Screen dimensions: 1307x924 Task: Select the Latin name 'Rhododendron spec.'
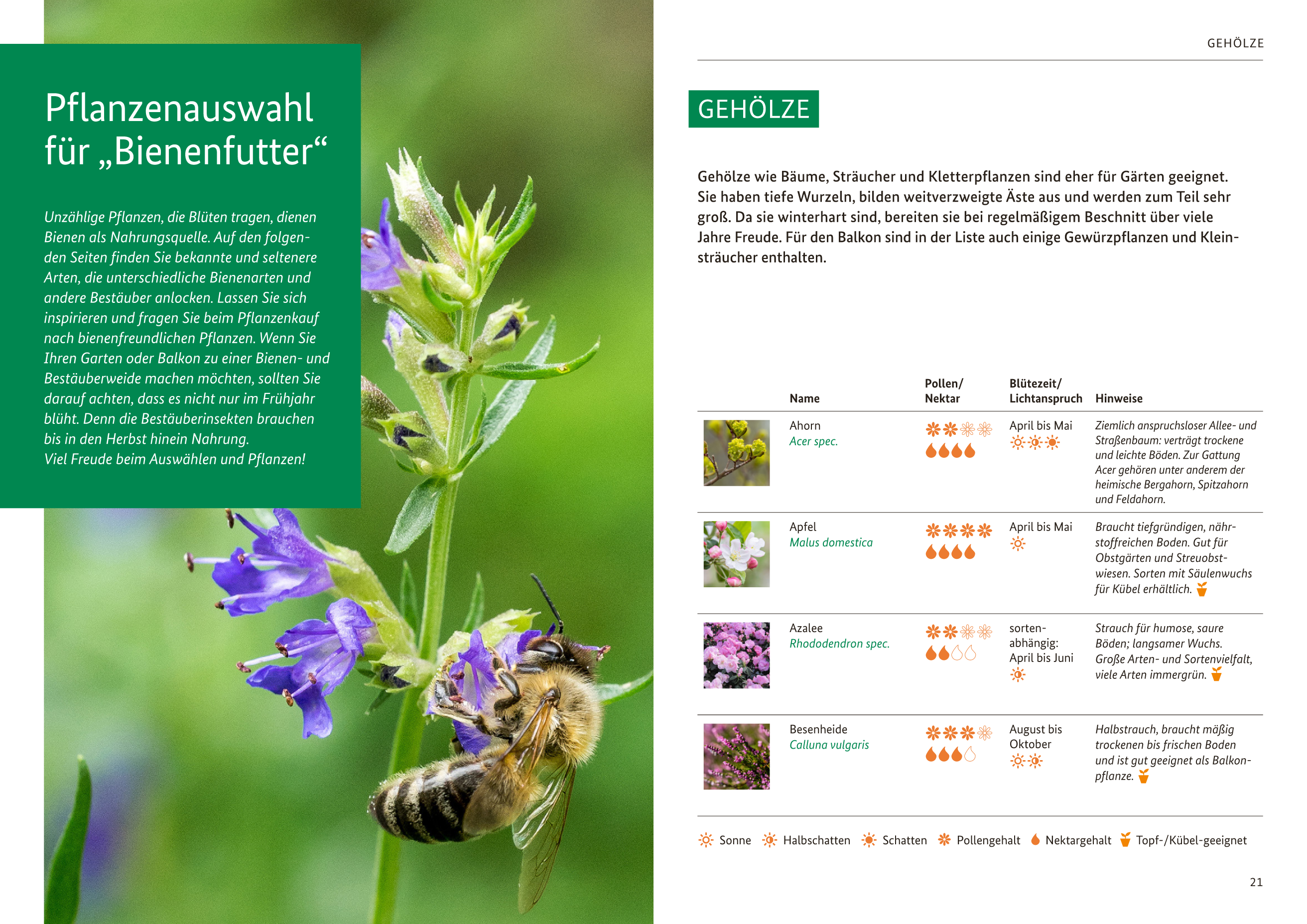(840, 644)
